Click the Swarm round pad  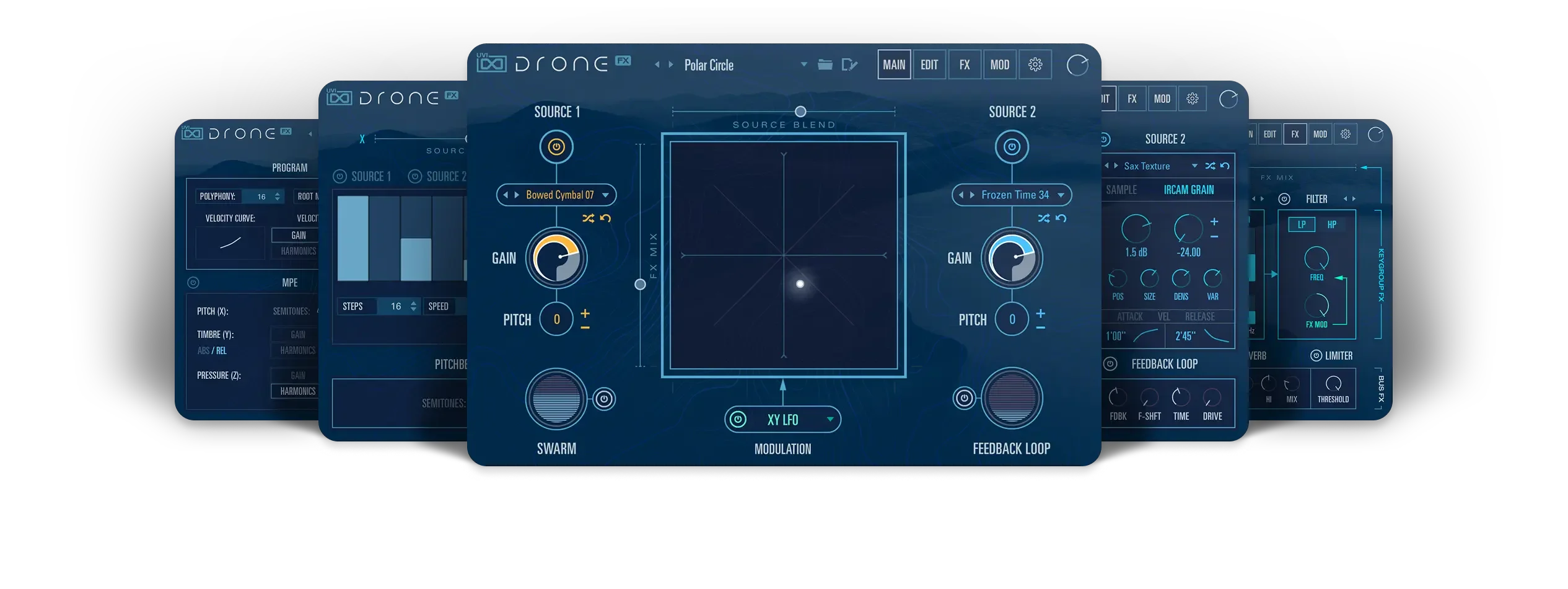[556, 399]
